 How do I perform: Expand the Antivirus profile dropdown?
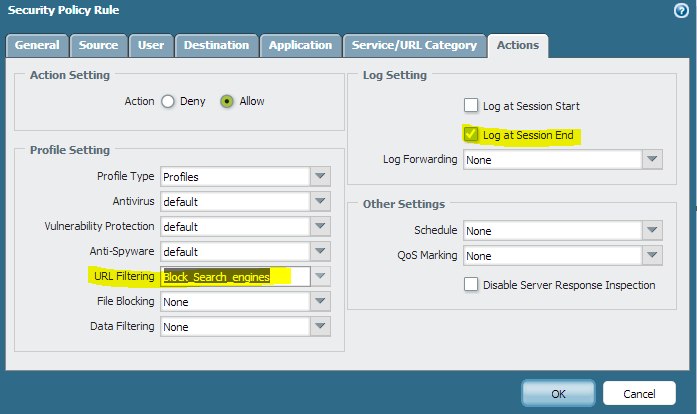(x=320, y=201)
